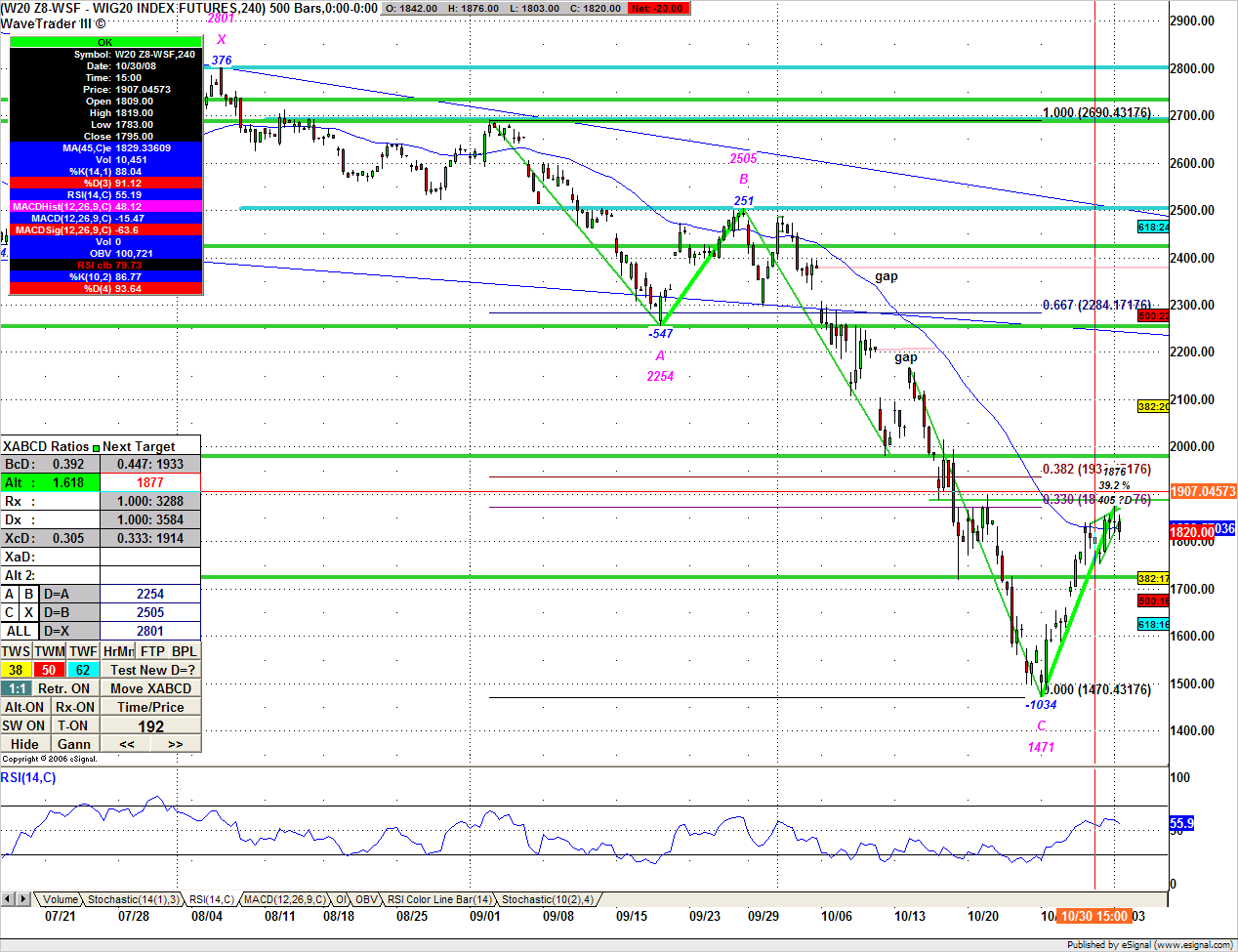Open the MACD(12,26,9,C) tab
The height and width of the screenshot is (952, 1238).
point(284,899)
